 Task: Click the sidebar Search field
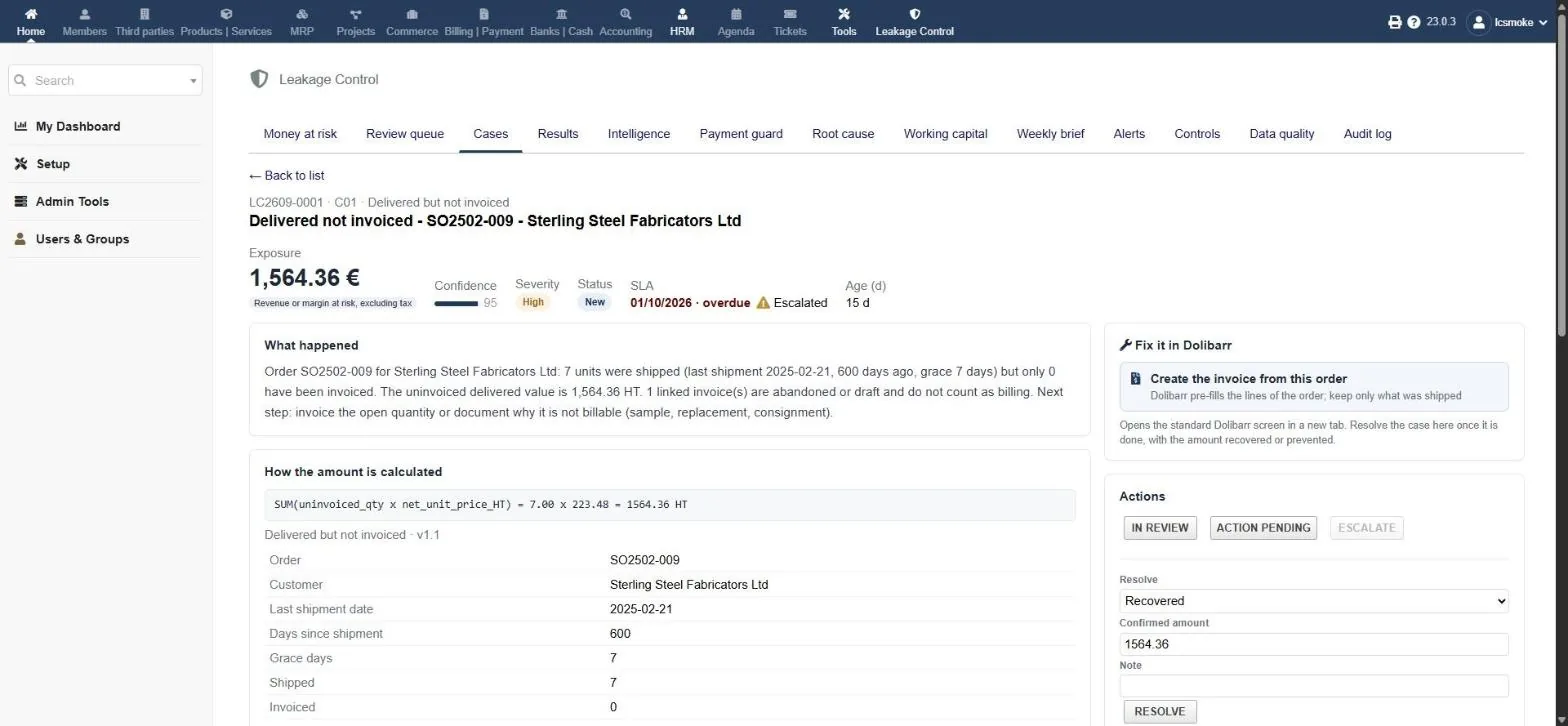105,81
